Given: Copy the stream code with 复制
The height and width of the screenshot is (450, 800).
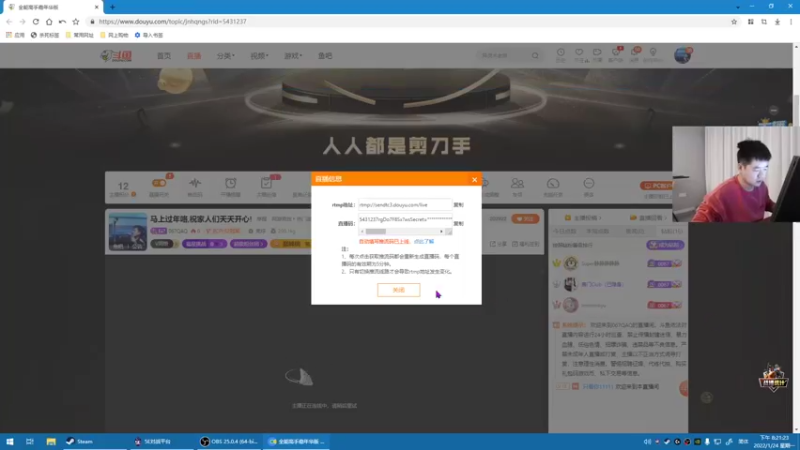Looking at the screenshot, I should coord(459,223).
